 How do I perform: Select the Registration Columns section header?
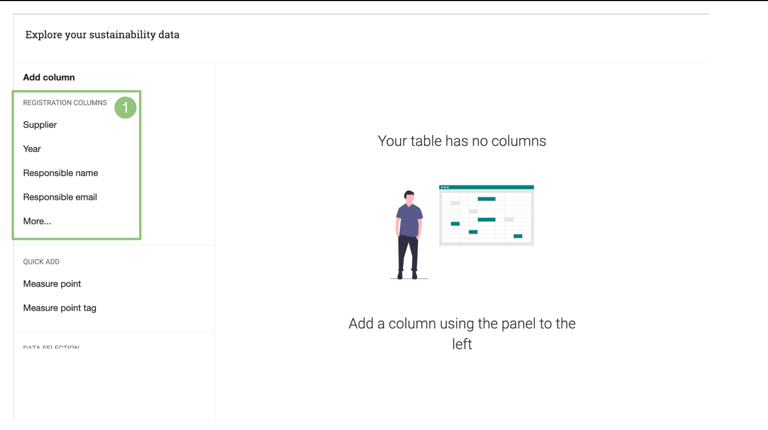65,103
